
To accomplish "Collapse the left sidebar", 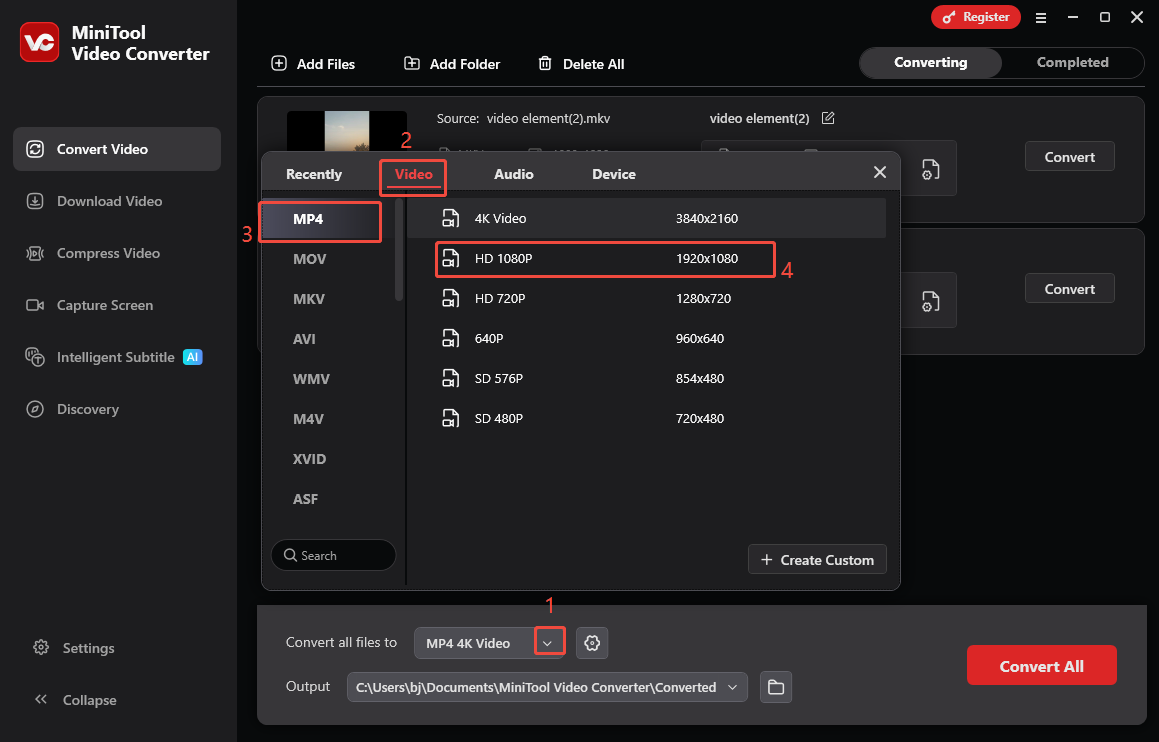I will [74, 700].
